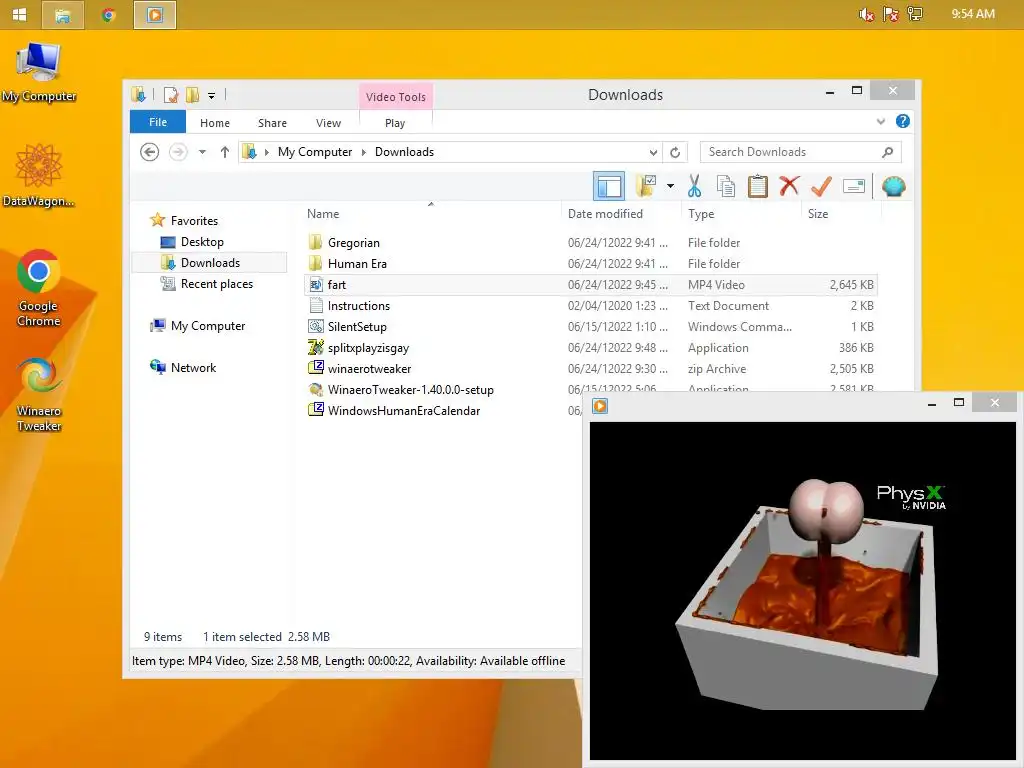Screen dimensions: 1024x768
Task: Sort by Type column header
Action: [701, 214]
